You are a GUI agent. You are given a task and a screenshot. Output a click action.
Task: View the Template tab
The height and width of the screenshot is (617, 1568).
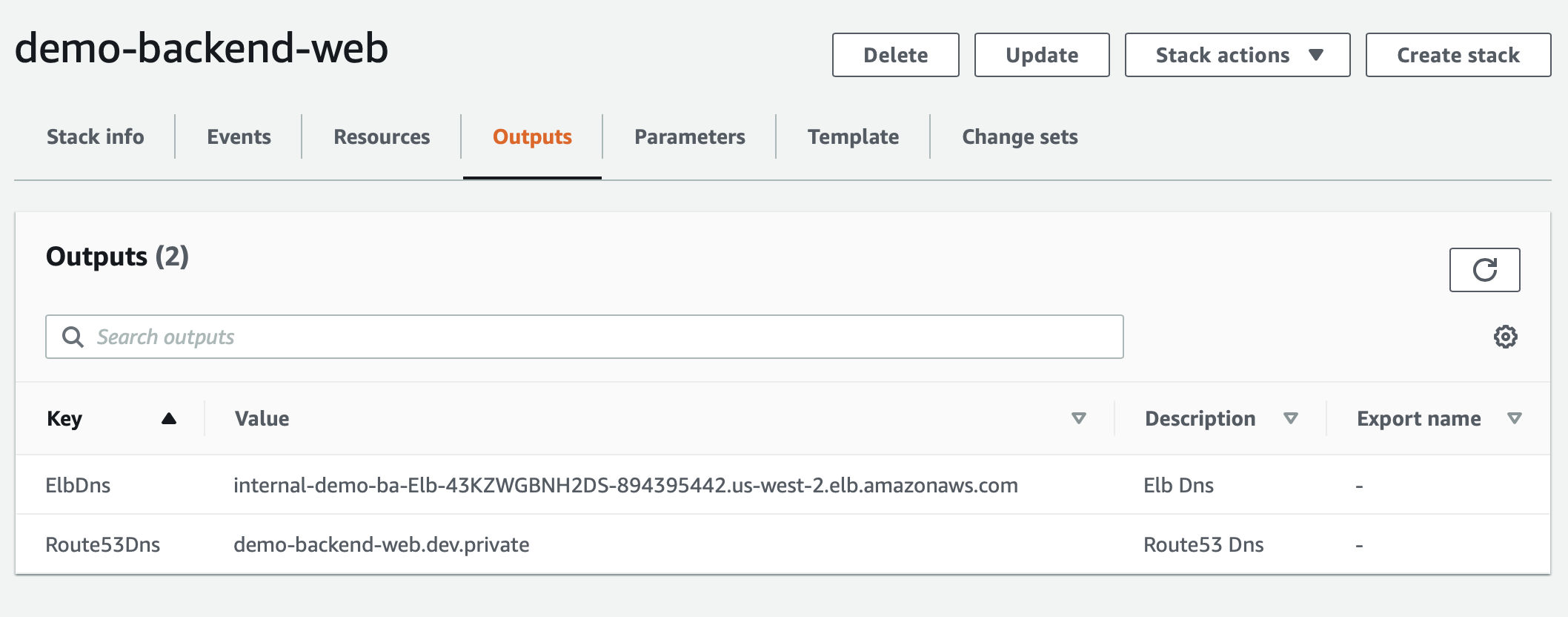click(x=853, y=137)
